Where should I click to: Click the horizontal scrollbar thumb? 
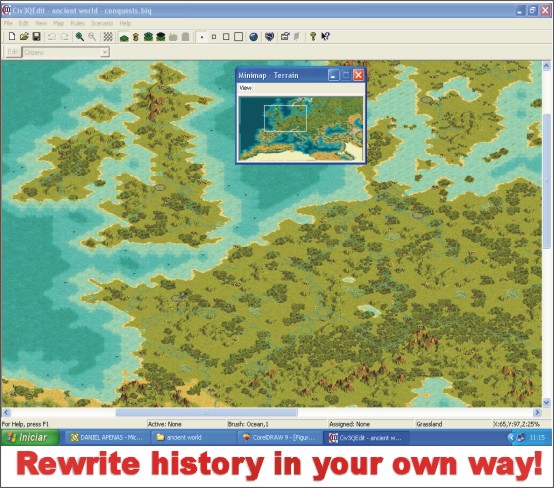coord(207,412)
